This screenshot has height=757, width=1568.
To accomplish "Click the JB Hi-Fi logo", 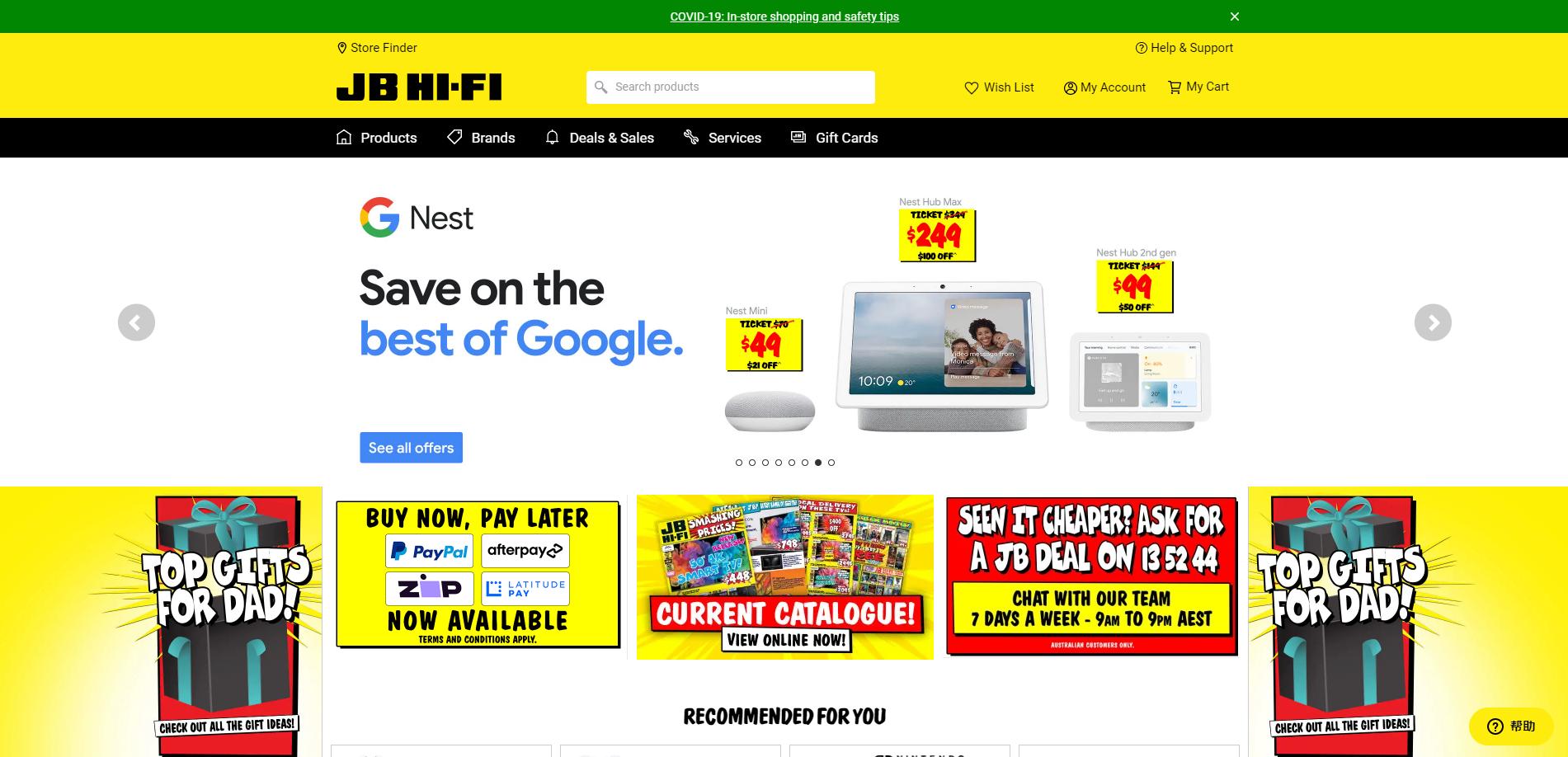I will [419, 87].
